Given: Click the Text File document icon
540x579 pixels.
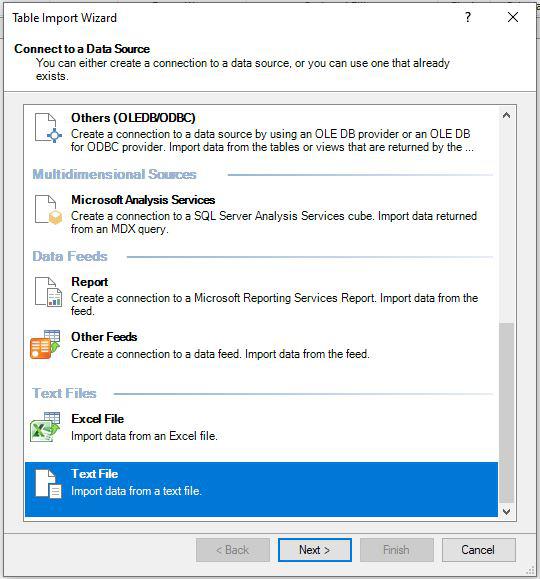Looking at the screenshot, I should pyautogui.click(x=48, y=484).
